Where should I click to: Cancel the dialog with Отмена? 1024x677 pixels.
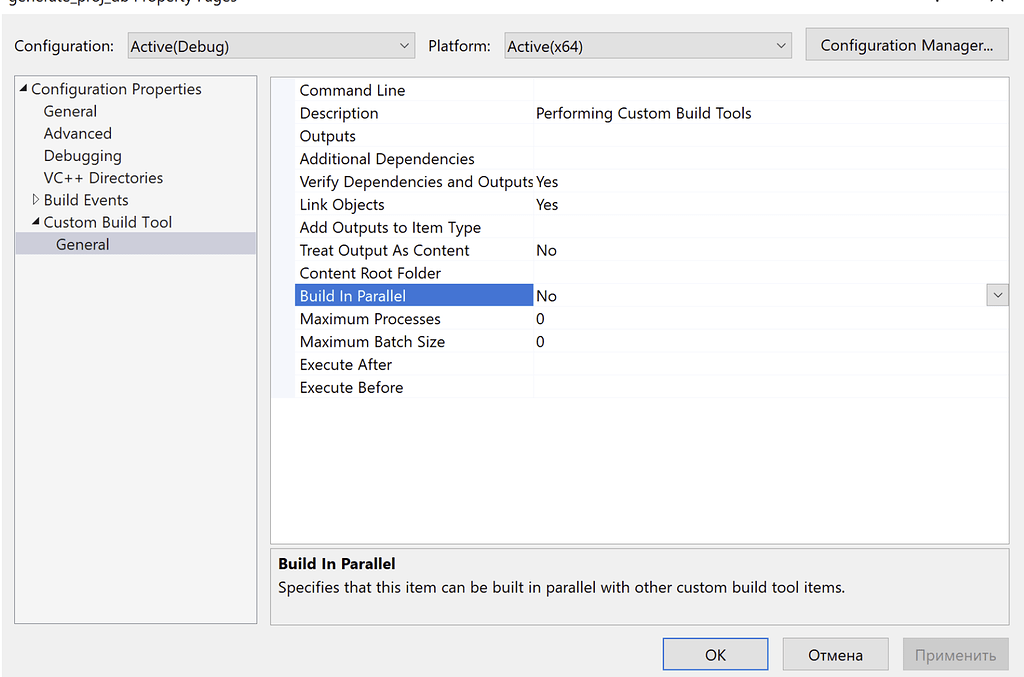coord(835,654)
